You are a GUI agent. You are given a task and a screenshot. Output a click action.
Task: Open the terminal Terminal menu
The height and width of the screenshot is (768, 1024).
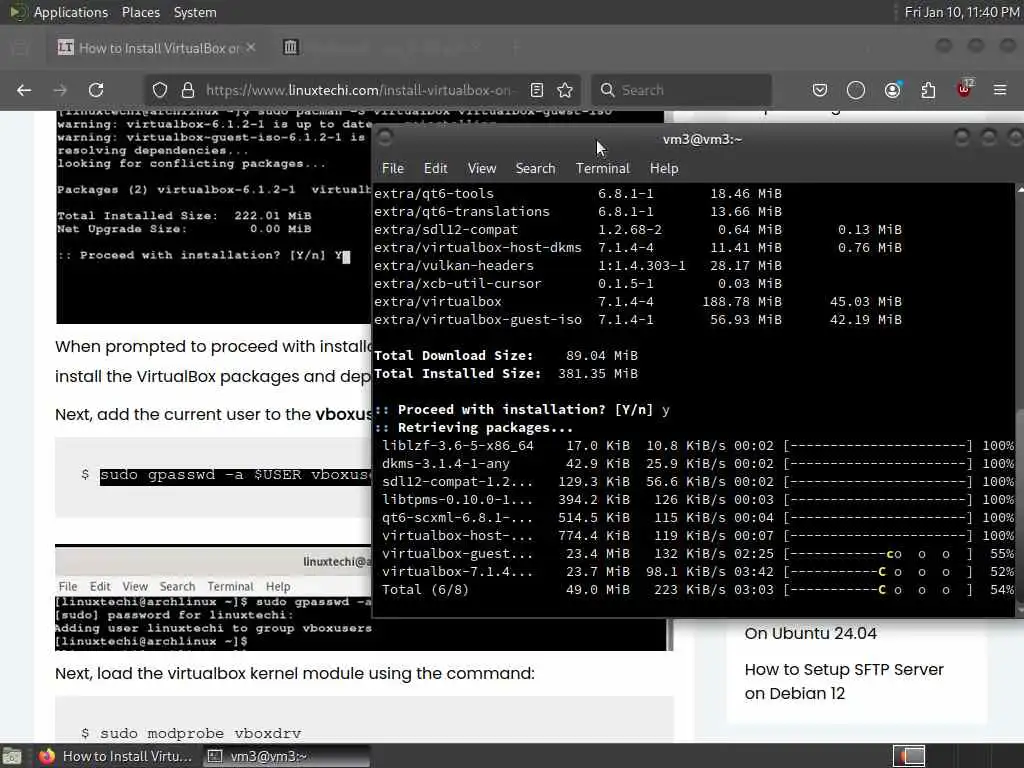[603, 168]
